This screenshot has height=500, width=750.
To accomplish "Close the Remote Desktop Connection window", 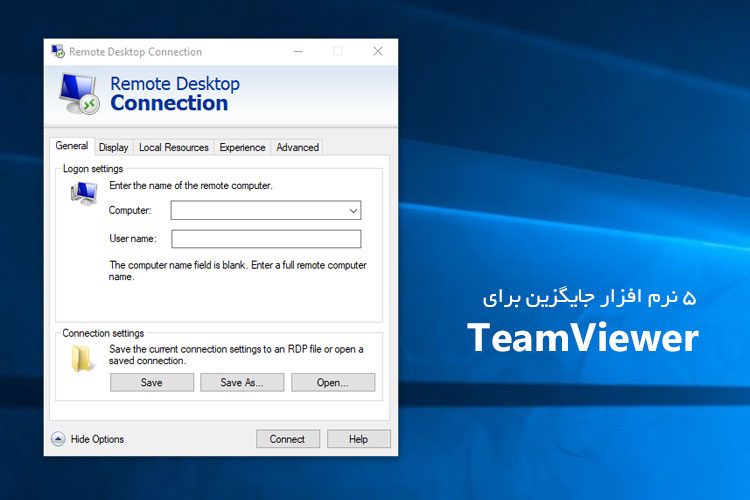I will point(378,51).
